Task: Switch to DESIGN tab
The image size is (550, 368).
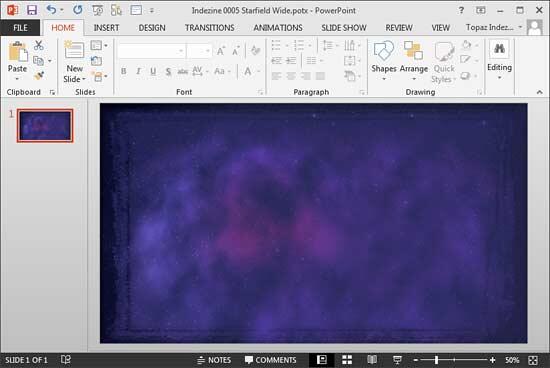Action: [152, 28]
